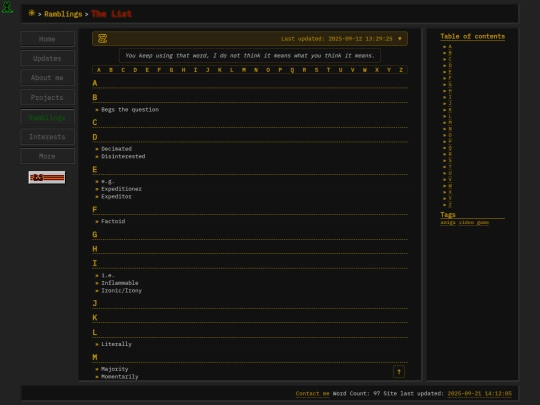The image size is (540, 405).
Task: Click the red striped badge image
Action: coord(47,177)
